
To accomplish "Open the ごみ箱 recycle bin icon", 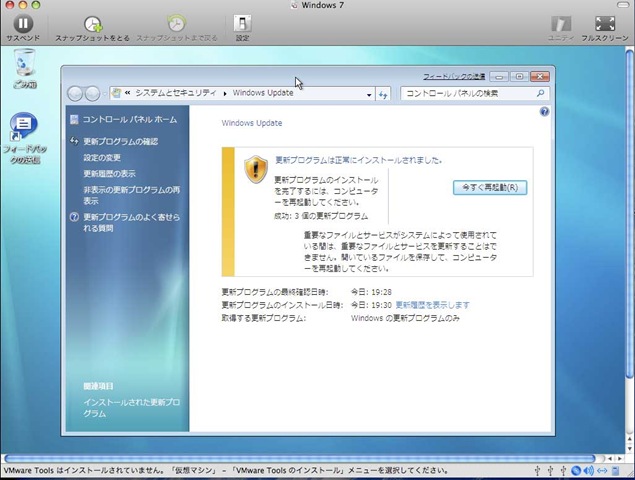I will 25,68.
